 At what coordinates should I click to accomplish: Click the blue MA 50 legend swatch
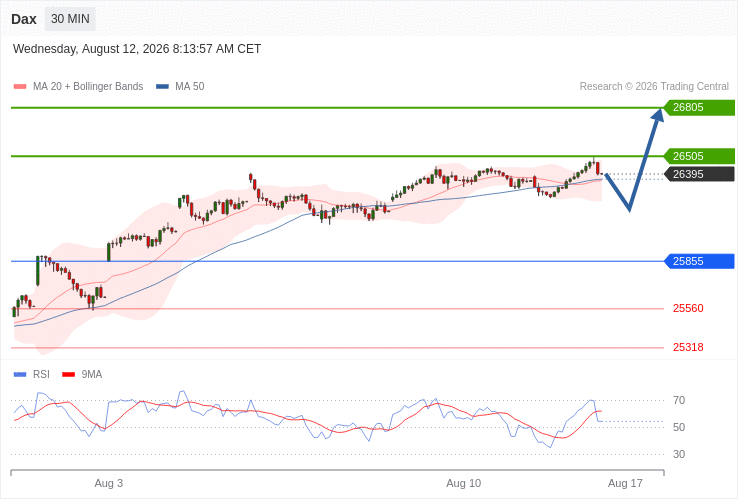coord(162,87)
